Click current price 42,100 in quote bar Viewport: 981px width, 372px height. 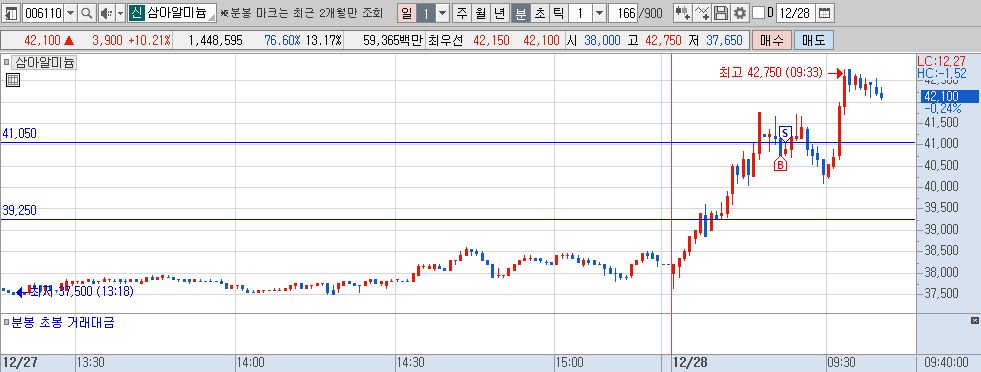(x=43, y=41)
